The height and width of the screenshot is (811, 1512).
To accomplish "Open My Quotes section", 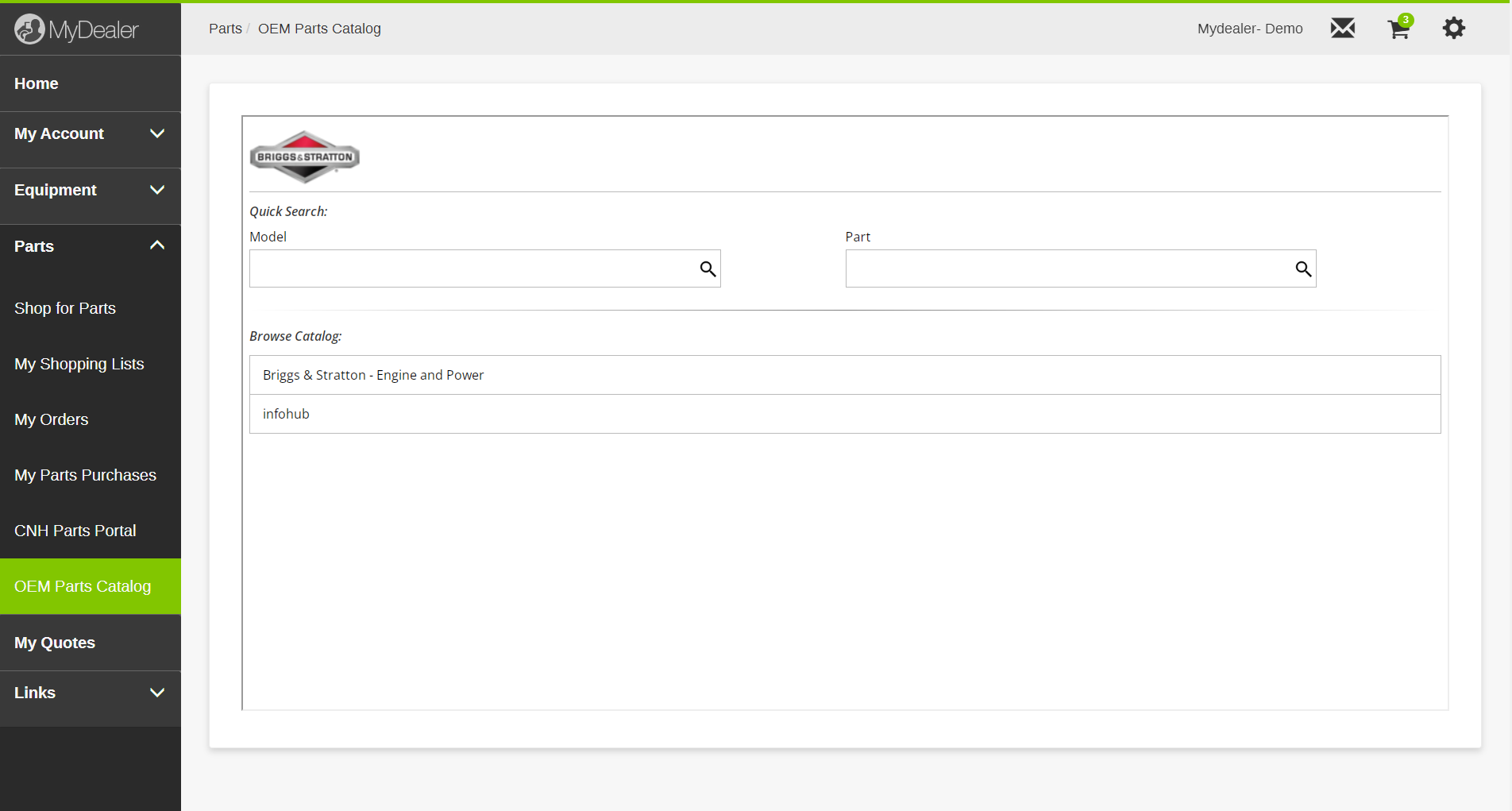I will 55,643.
